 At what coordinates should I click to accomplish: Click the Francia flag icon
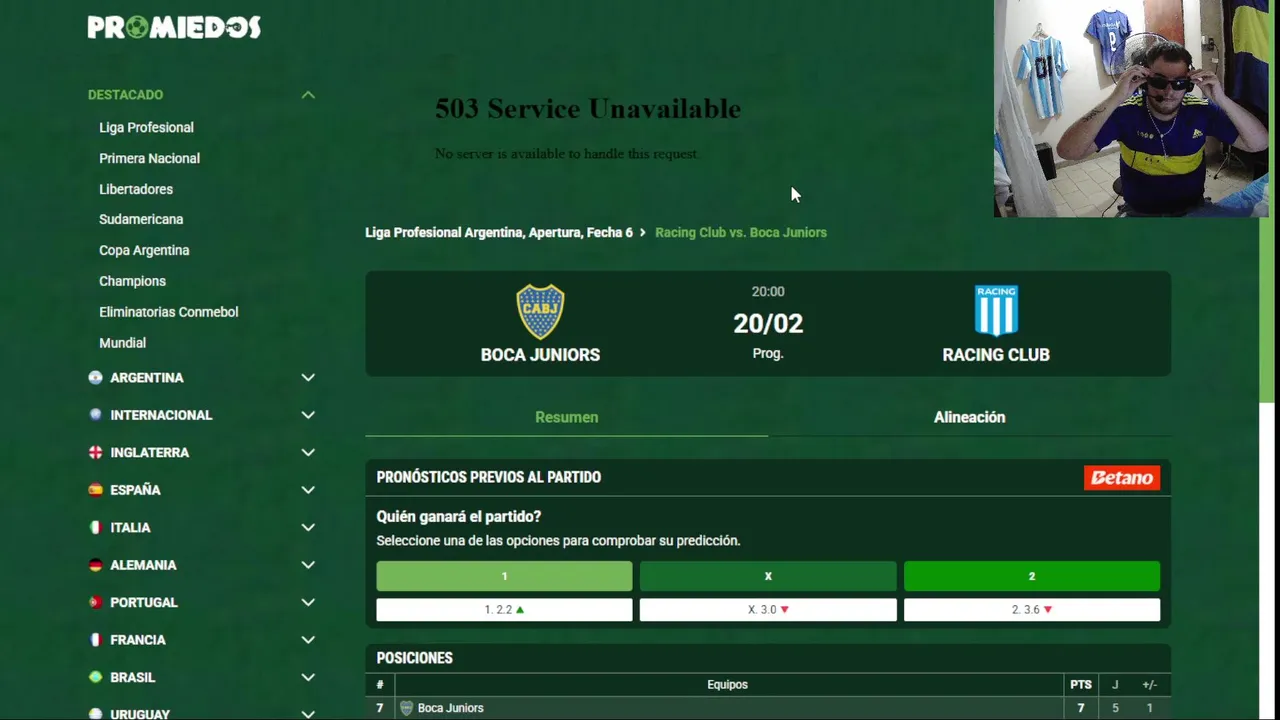pos(96,640)
